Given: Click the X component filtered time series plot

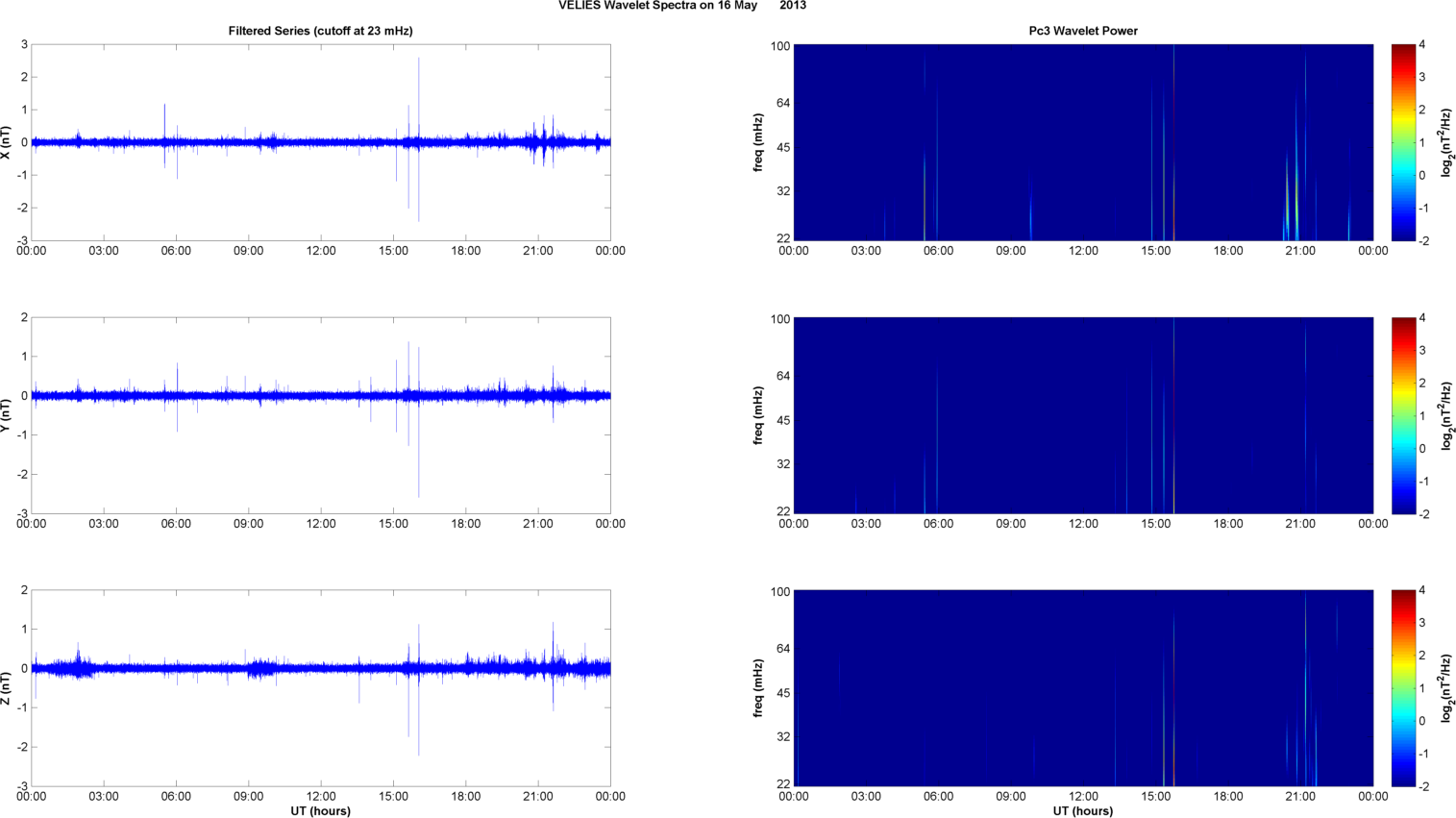Looking at the screenshot, I should [x=321, y=142].
